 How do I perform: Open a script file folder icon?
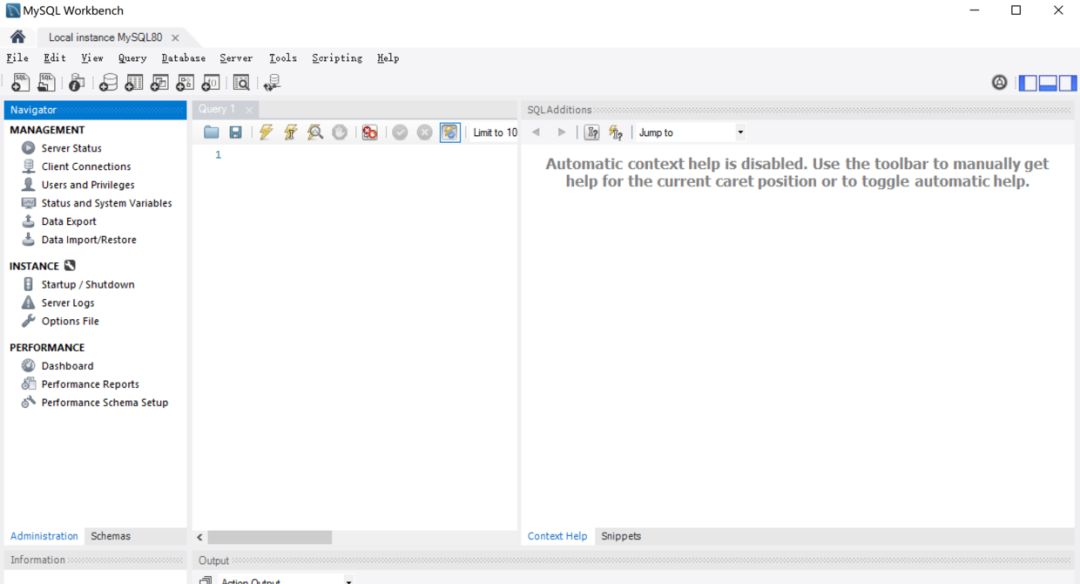pos(211,132)
